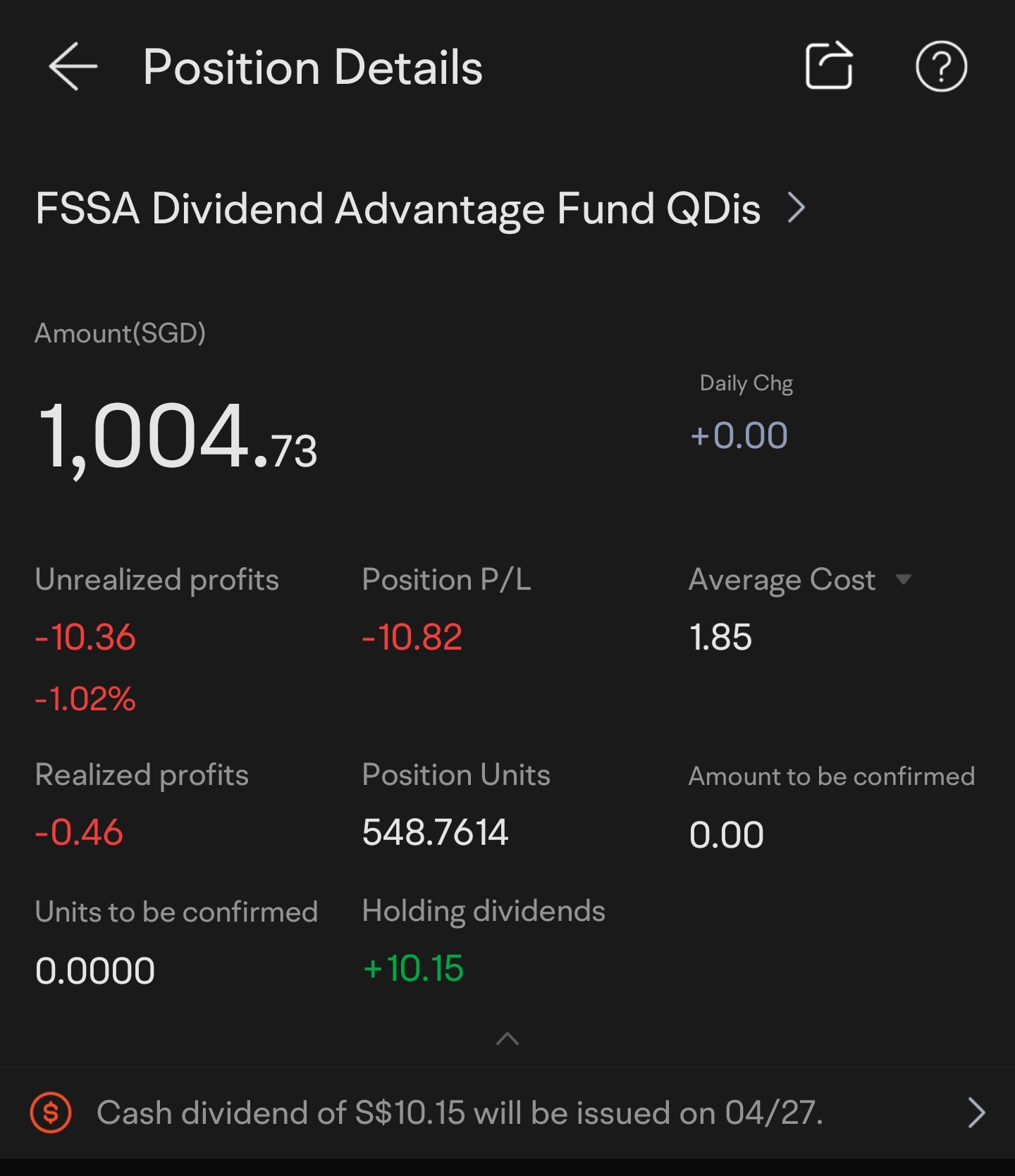Image resolution: width=1015 pixels, height=1176 pixels.
Task: Tap the -0.46 realized profits value
Action: pyautogui.click(x=79, y=832)
